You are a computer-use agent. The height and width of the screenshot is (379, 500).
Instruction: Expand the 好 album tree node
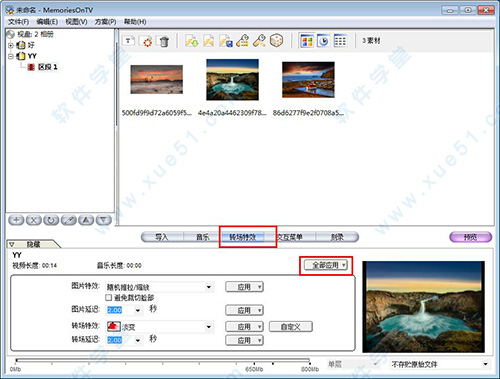[11, 45]
